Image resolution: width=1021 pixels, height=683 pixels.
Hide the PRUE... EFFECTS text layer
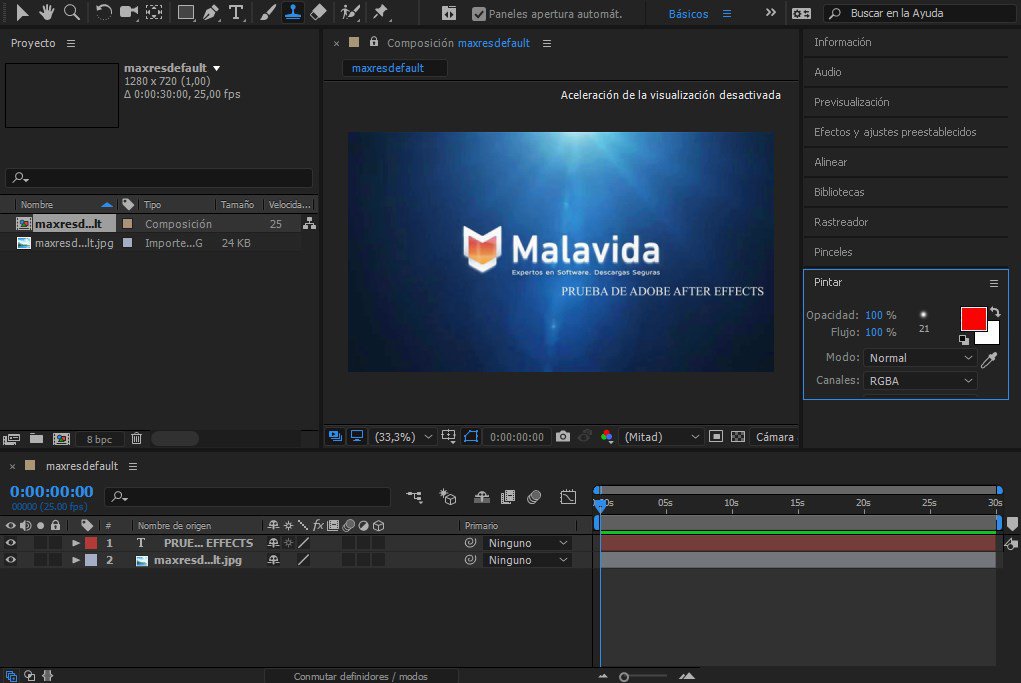pos(10,542)
